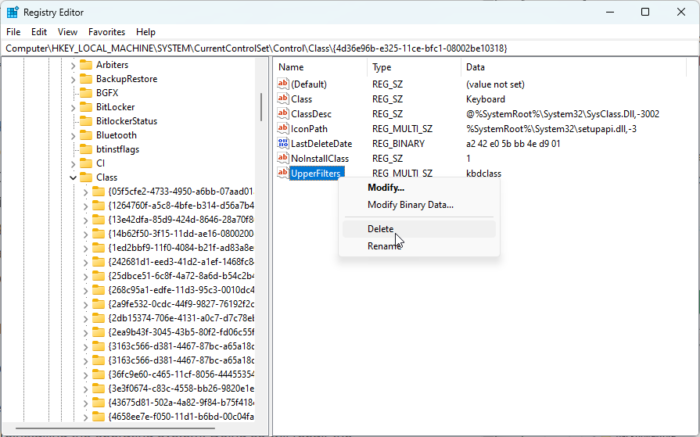Open the Favorites menu
This screenshot has width=700, height=437.
click(x=107, y=32)
